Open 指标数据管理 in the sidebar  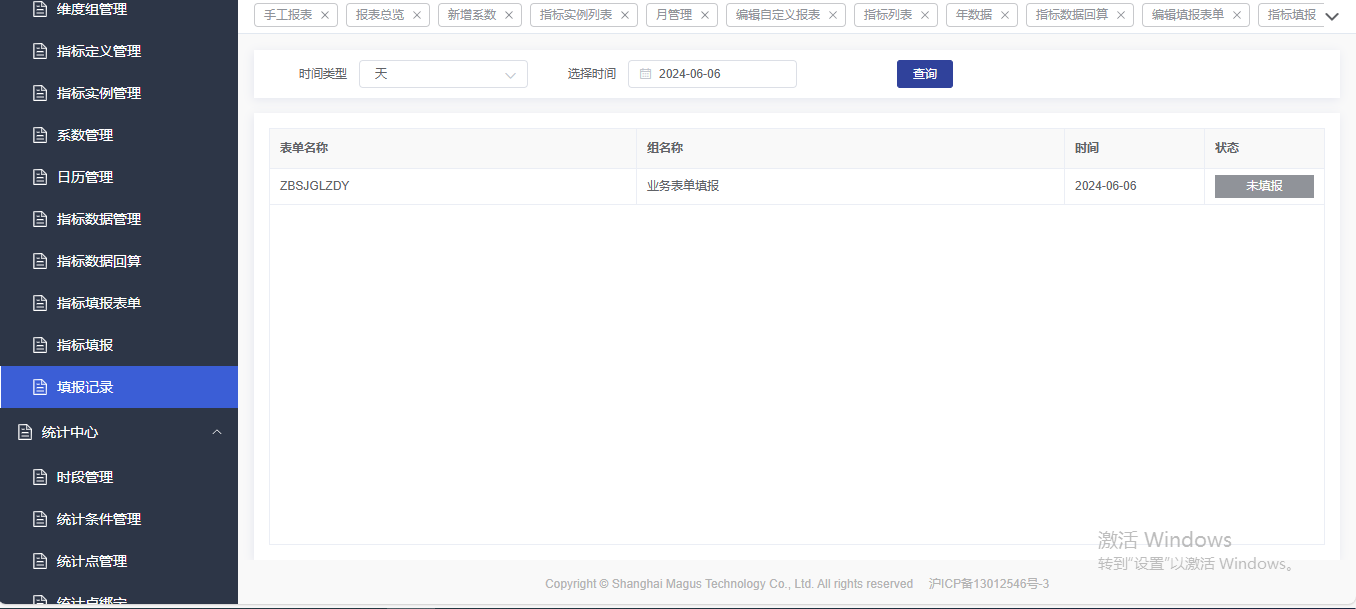(99, 219)
